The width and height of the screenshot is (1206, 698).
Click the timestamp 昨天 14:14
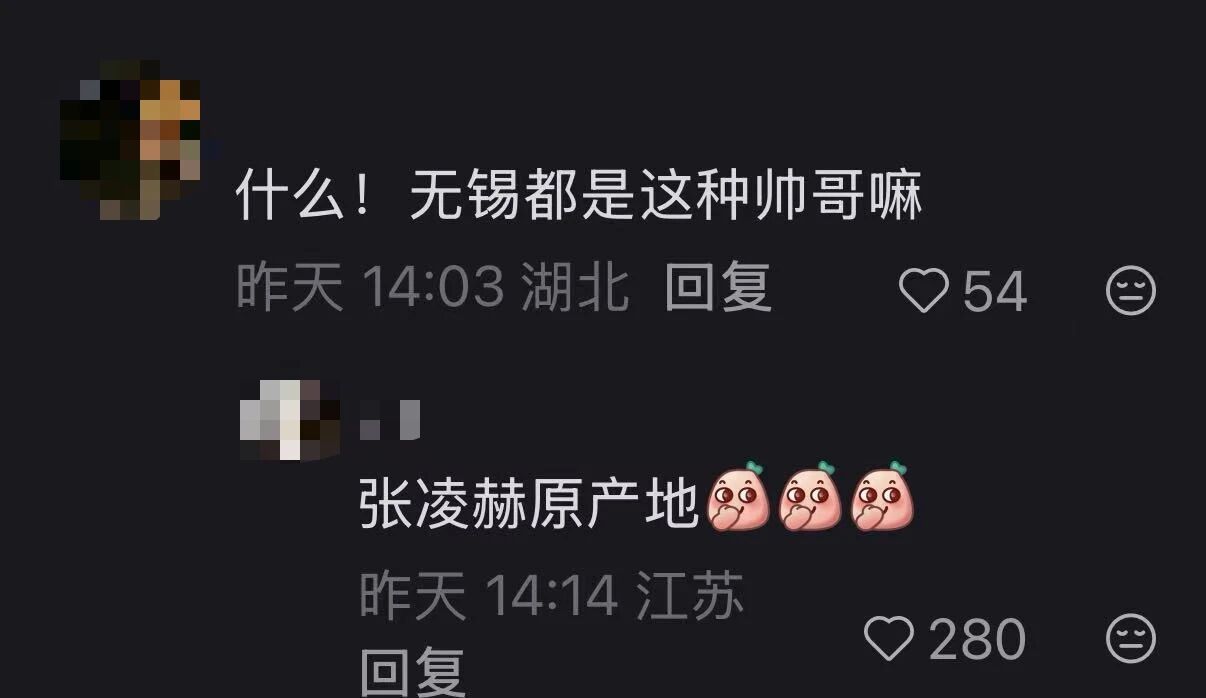488,597
